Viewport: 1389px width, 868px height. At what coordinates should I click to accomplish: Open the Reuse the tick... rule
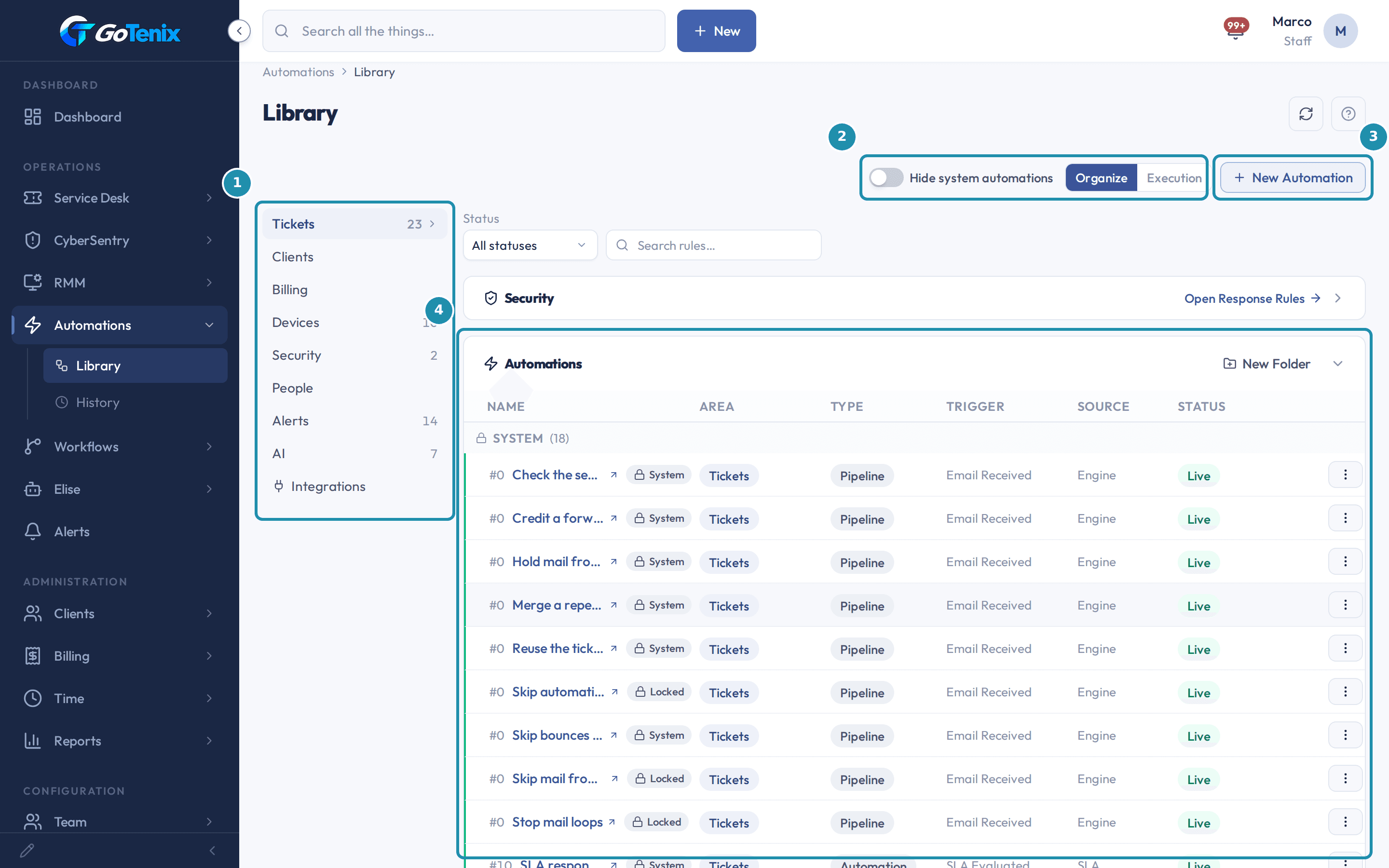point(558,649)
